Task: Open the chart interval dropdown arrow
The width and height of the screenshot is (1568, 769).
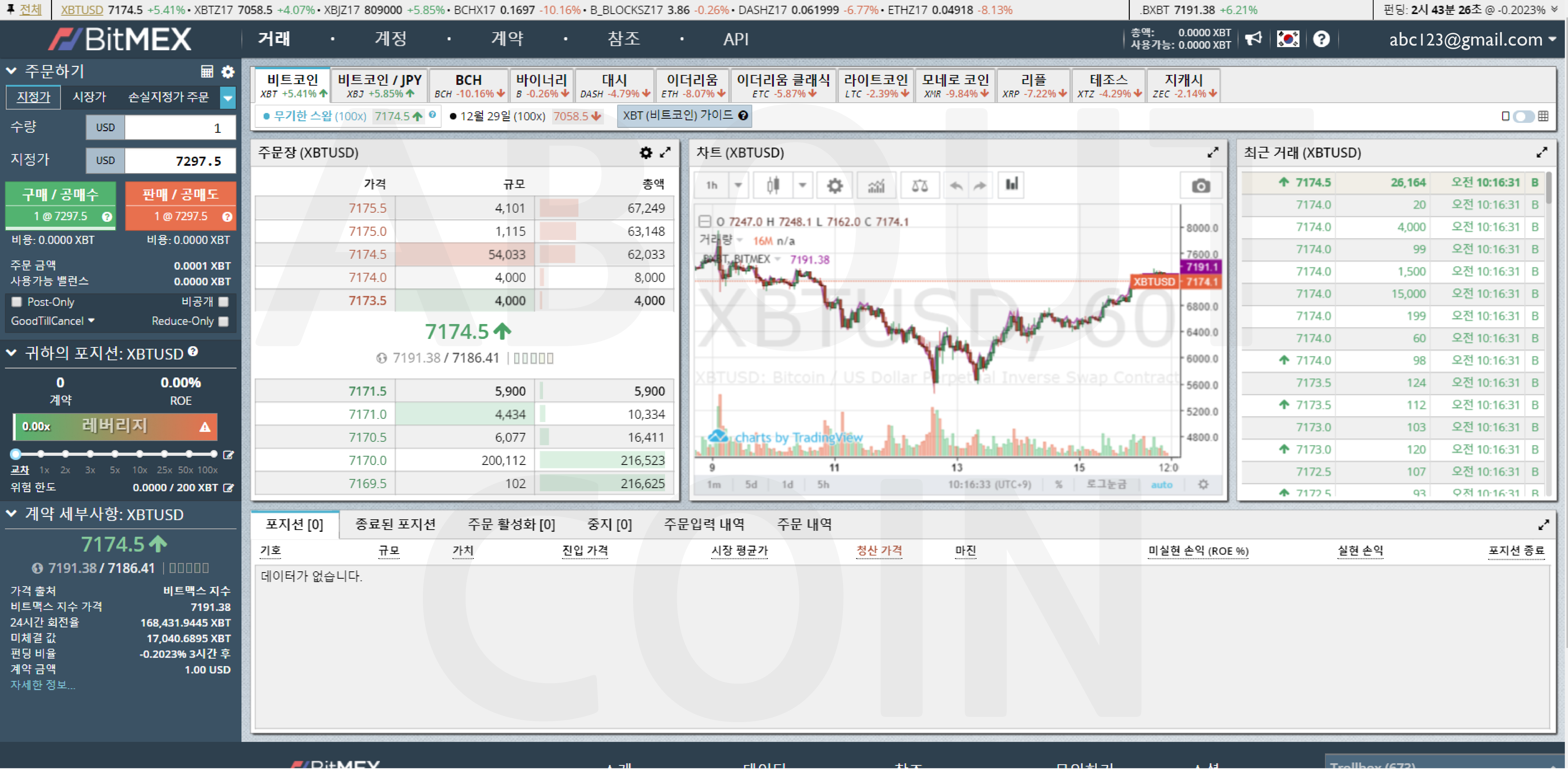Action: point(738,186)
